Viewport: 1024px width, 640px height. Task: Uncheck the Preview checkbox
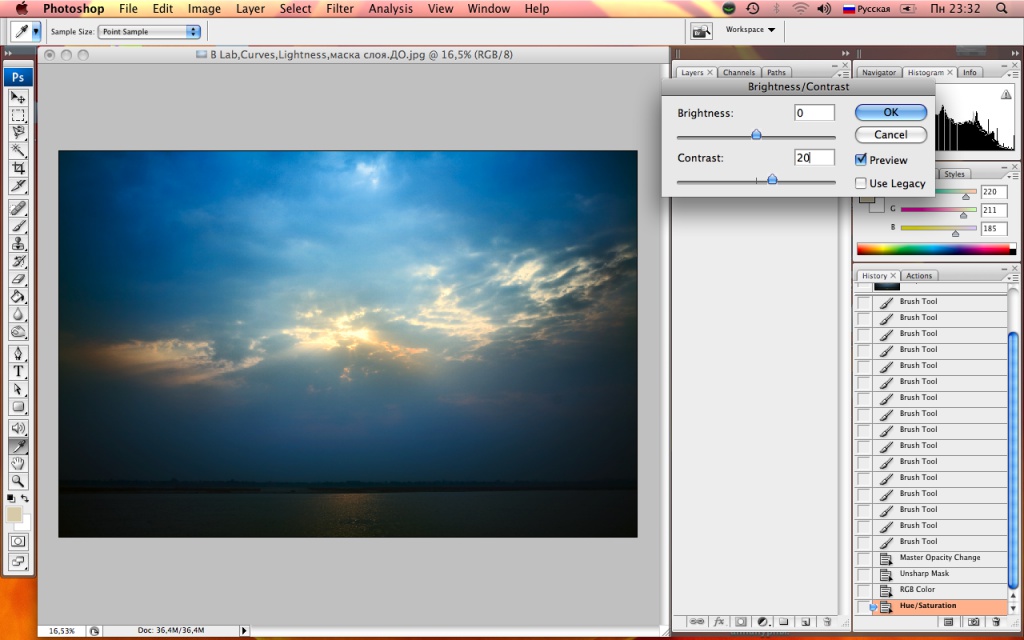pos(861,160)
